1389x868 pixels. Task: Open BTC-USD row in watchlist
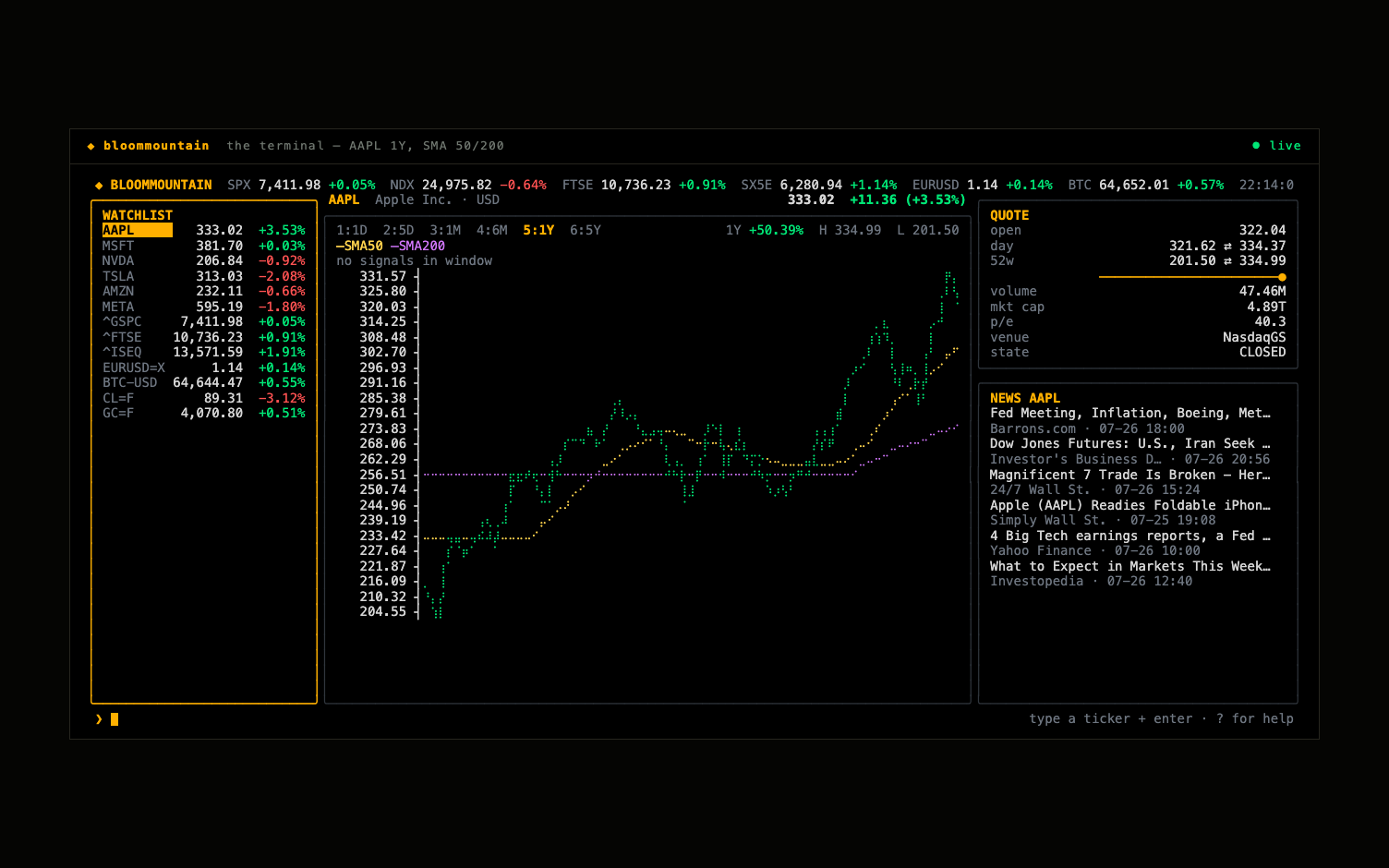point(204,382)
